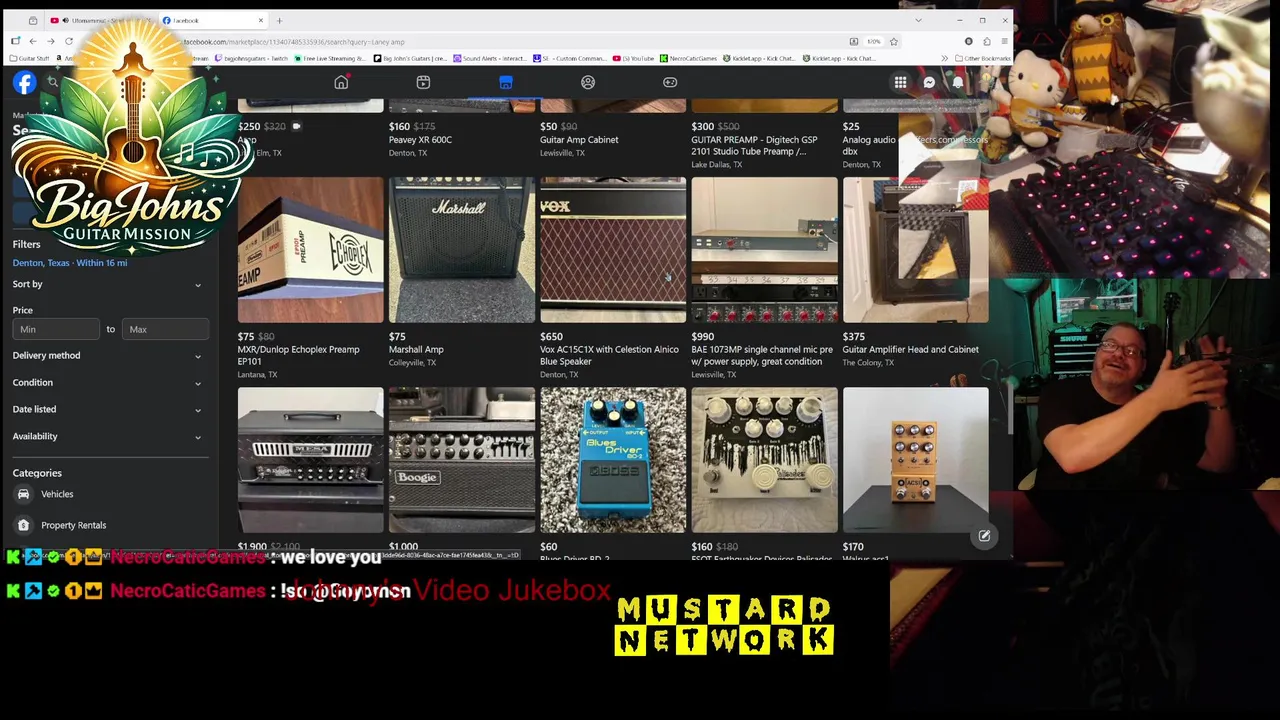The height and width of the screenshot is (720, 1280).
Task: Open Facebook Home icon in top navigation
Action: 341,82
